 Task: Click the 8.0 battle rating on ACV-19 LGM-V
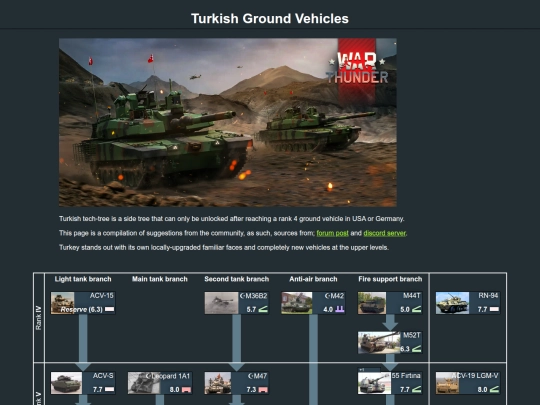point(482,390)
